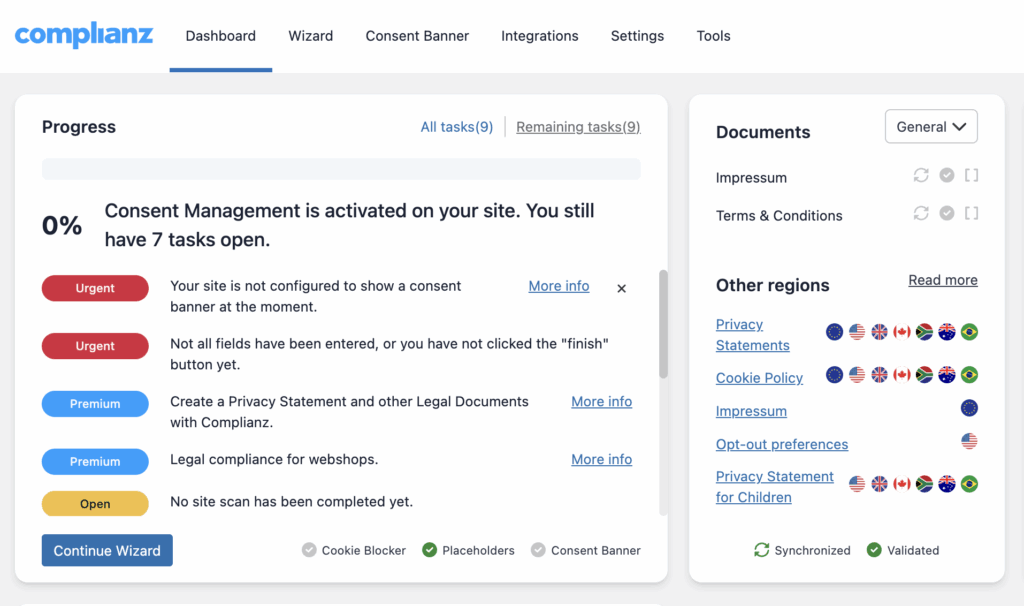Open Privacy Statement for Children link
Viewport: 1024px width, 606px height.
pos(775,487)
